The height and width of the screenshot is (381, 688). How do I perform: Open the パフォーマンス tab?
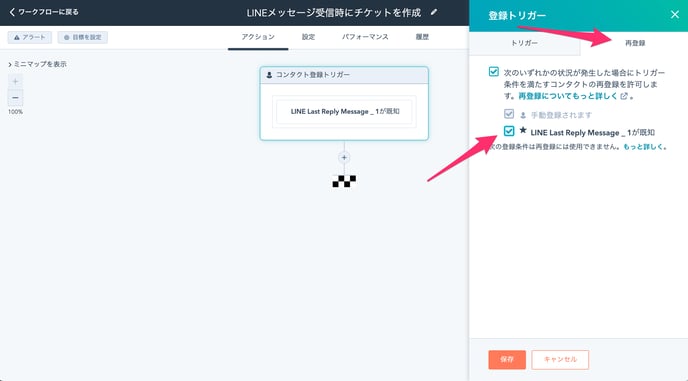pyautogui.click(x=365, y=37)
